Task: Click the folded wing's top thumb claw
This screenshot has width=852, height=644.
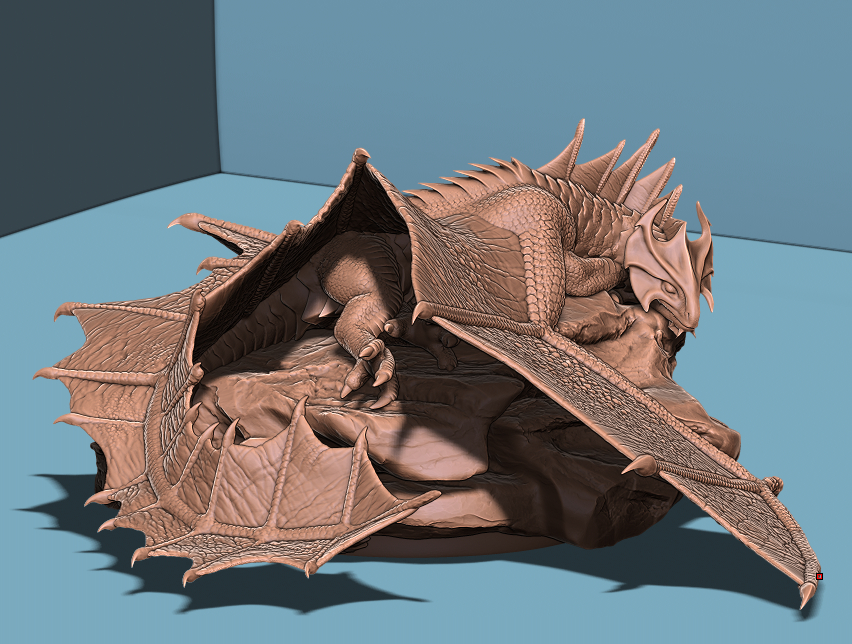Action: (360, 155)
